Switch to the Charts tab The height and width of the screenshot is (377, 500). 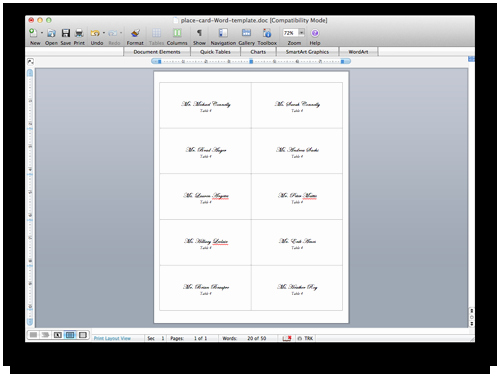(258, 52)
